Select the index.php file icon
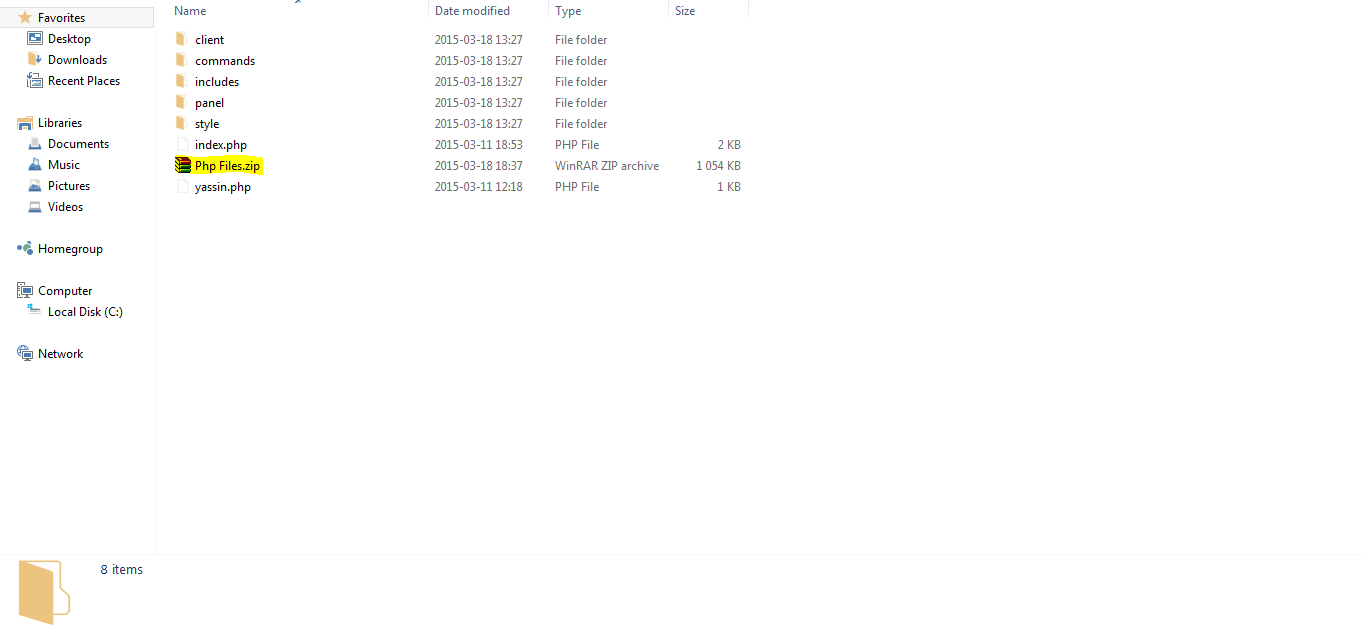This screenshot has width=1362, height=629. (182, 144)
